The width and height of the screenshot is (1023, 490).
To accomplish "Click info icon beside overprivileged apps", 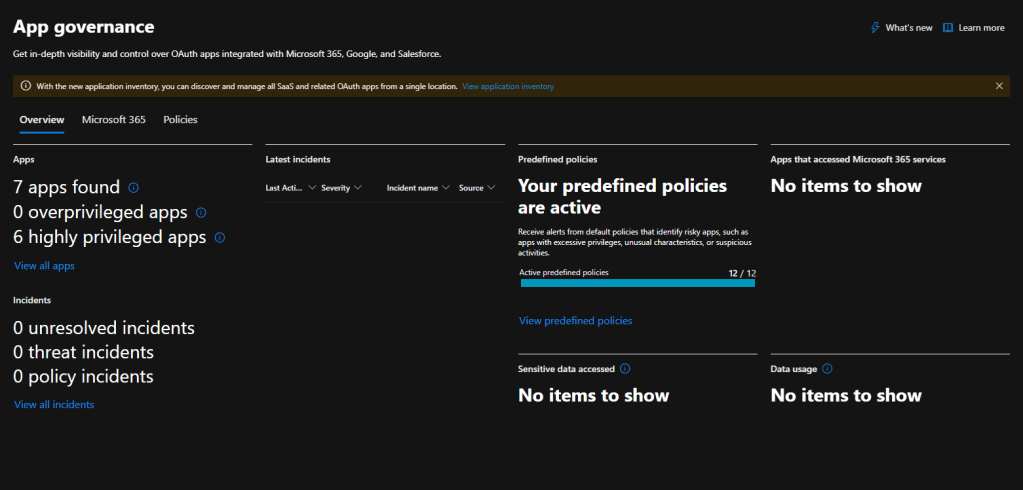I will click(x=201, y=213).
